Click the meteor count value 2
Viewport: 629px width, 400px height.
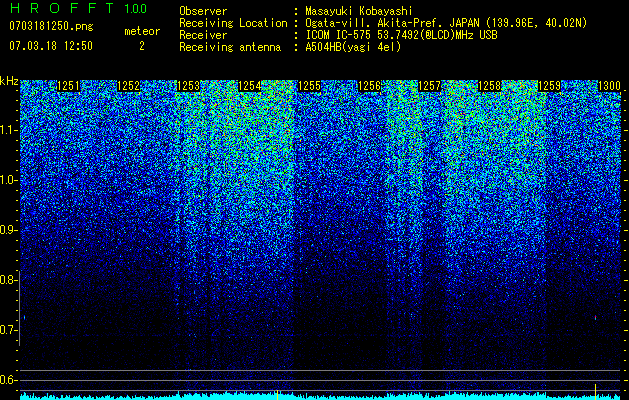[x=142, y=46]
